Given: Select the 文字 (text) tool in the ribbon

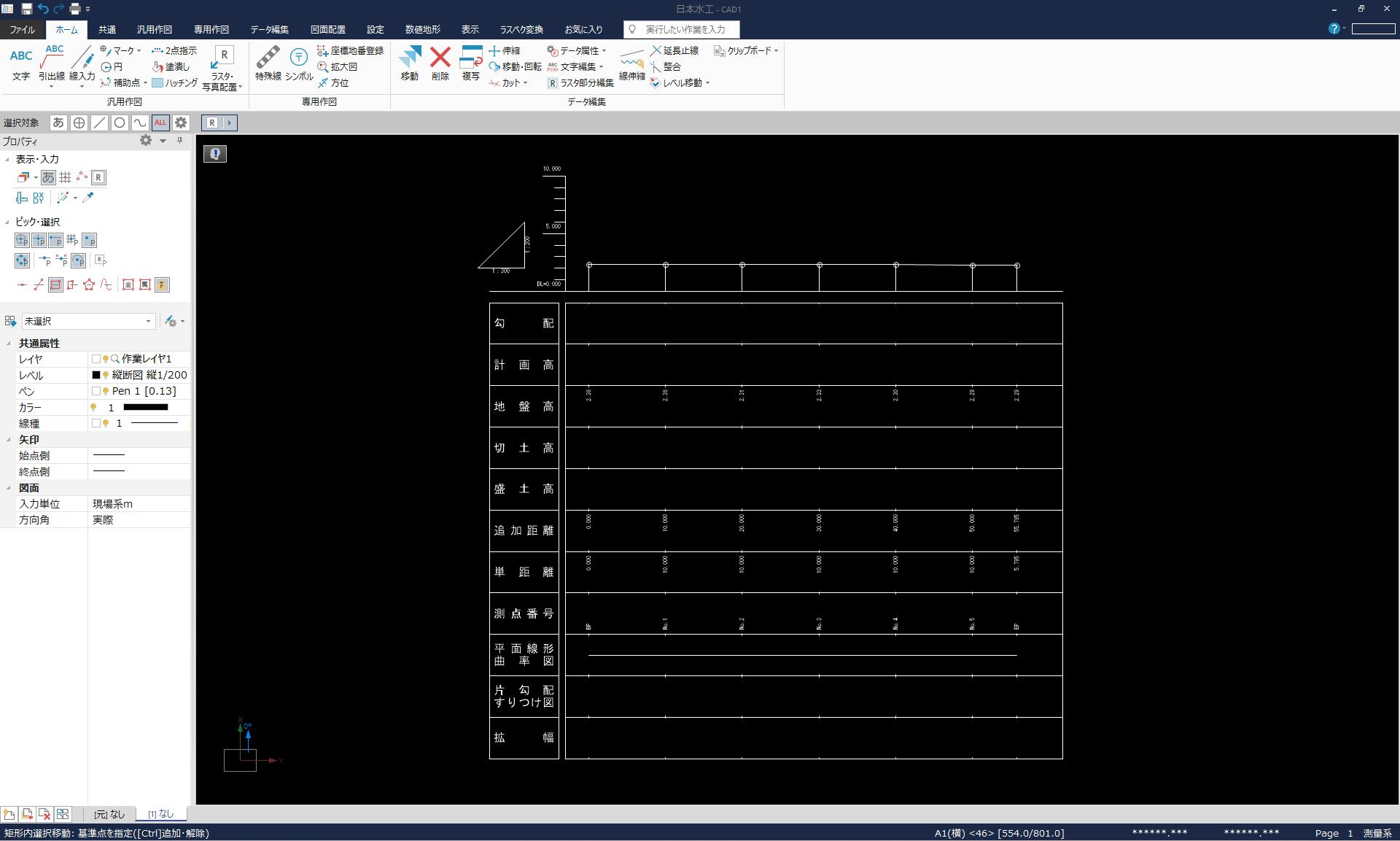Looking at the screenshot, I should pyautogui.click(x=21, y=64).
